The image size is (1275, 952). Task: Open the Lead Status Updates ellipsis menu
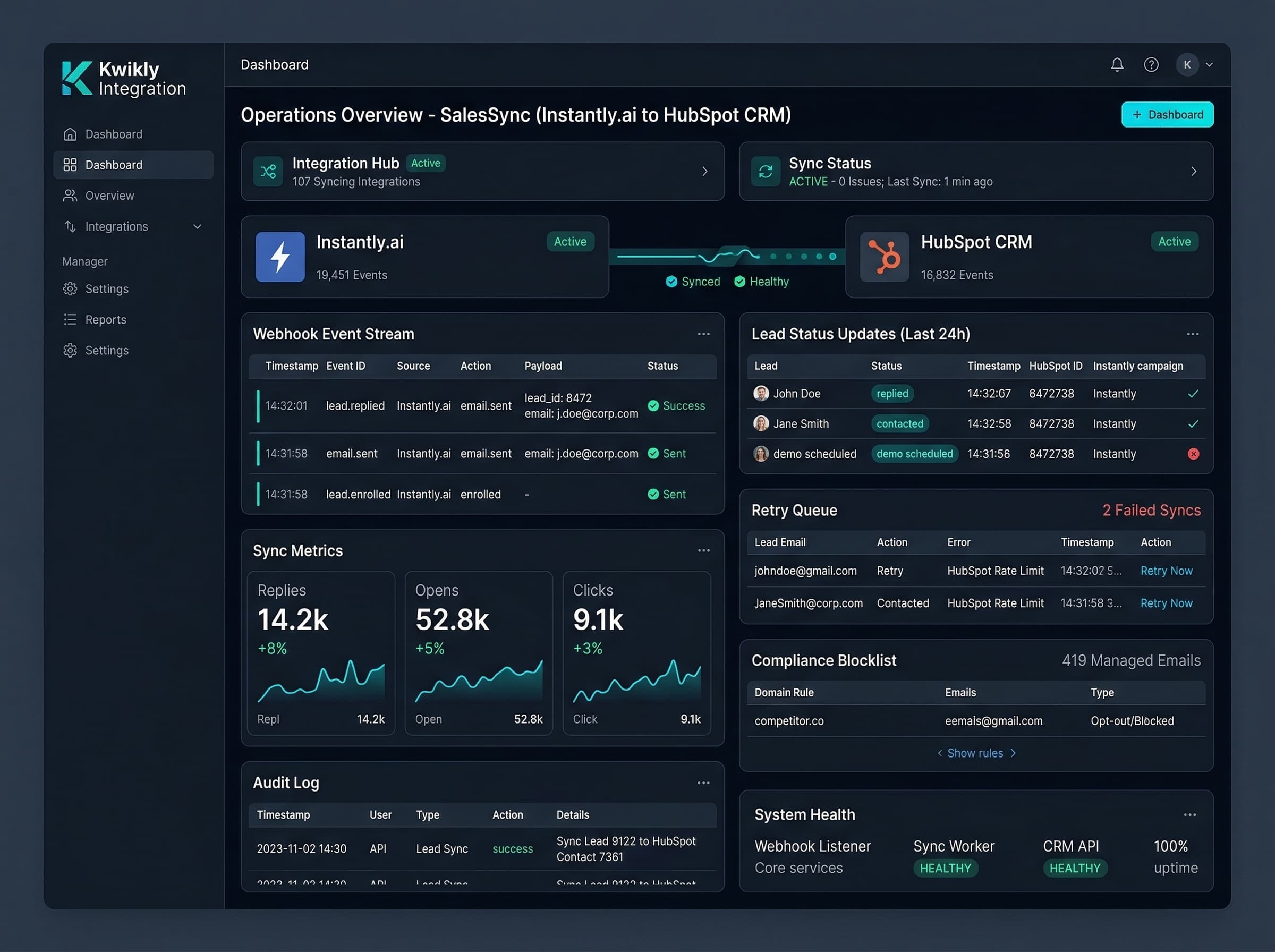[x=1193, y=334]
